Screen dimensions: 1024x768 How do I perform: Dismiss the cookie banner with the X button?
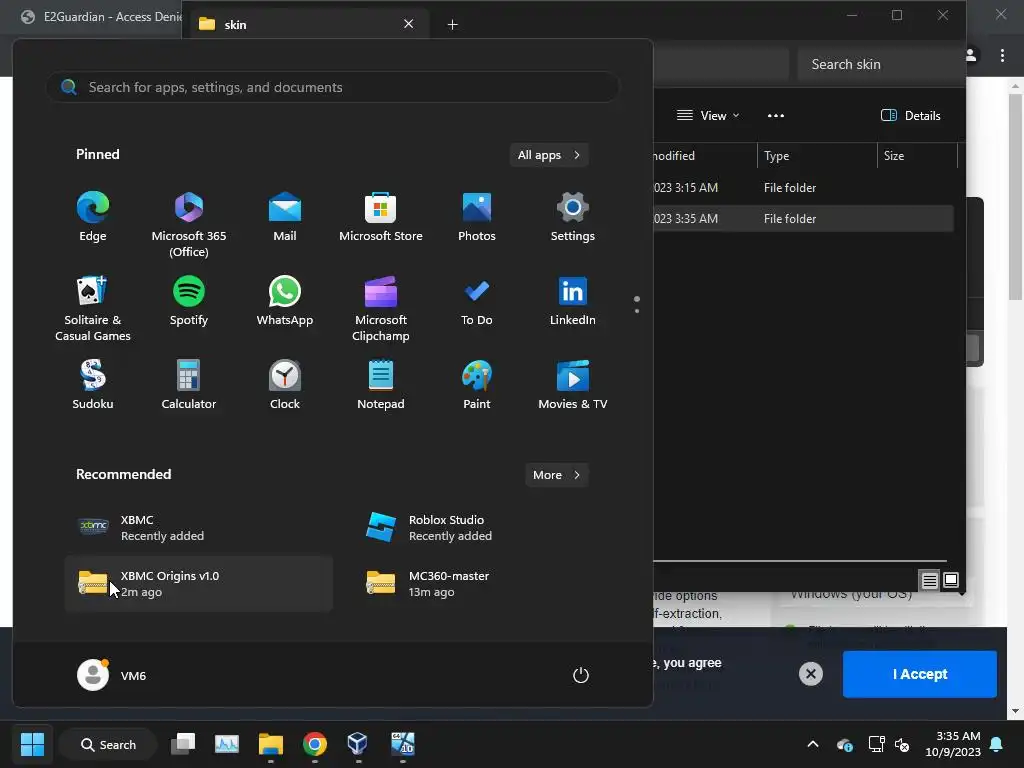[810, 674]
